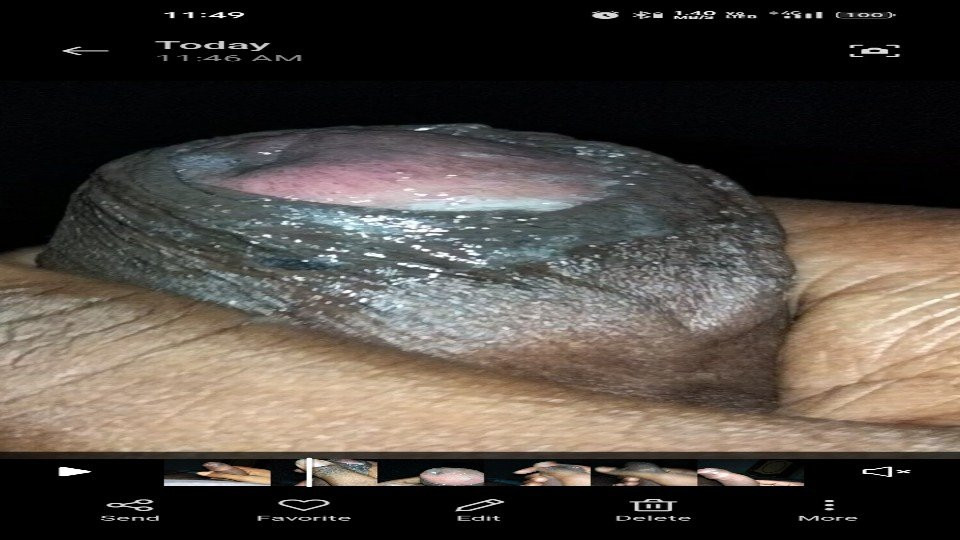Select the last thumbnail in the filmstrip
The width and height of the screenshot is (960, 540).
750,472
